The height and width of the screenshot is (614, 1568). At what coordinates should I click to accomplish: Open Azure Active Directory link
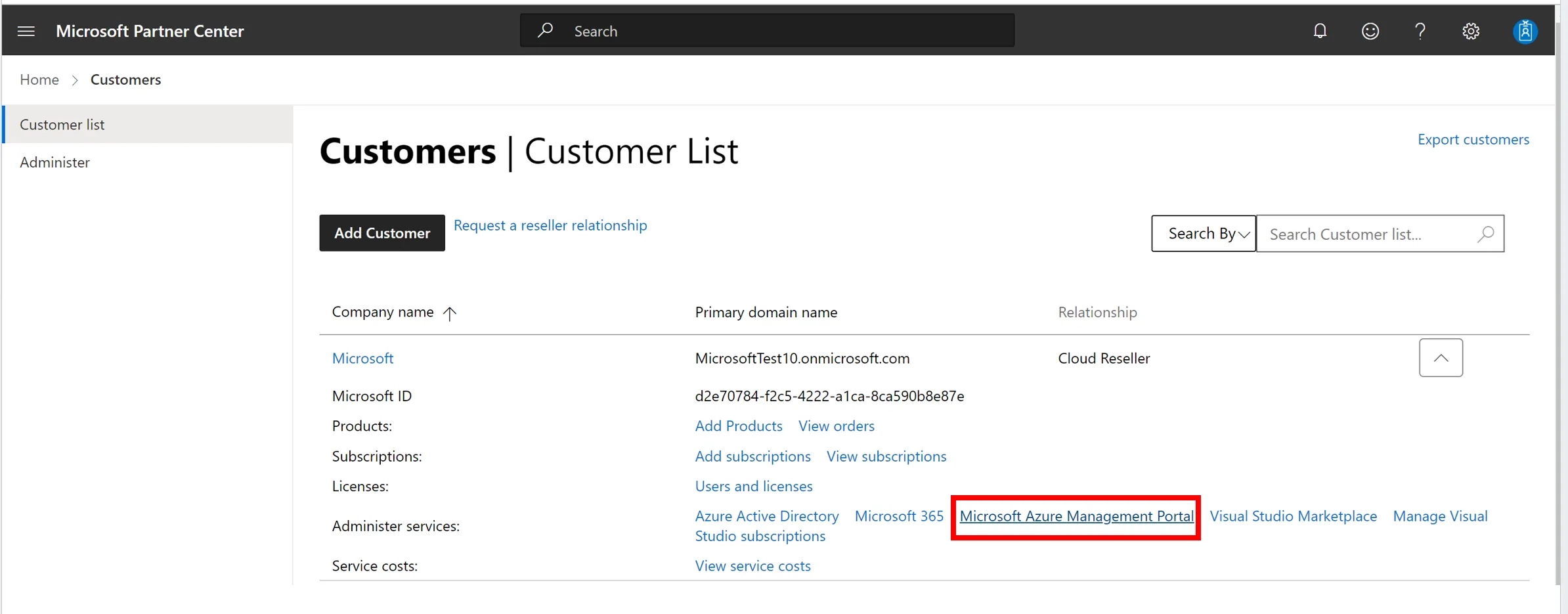click(x=767, y=516)
